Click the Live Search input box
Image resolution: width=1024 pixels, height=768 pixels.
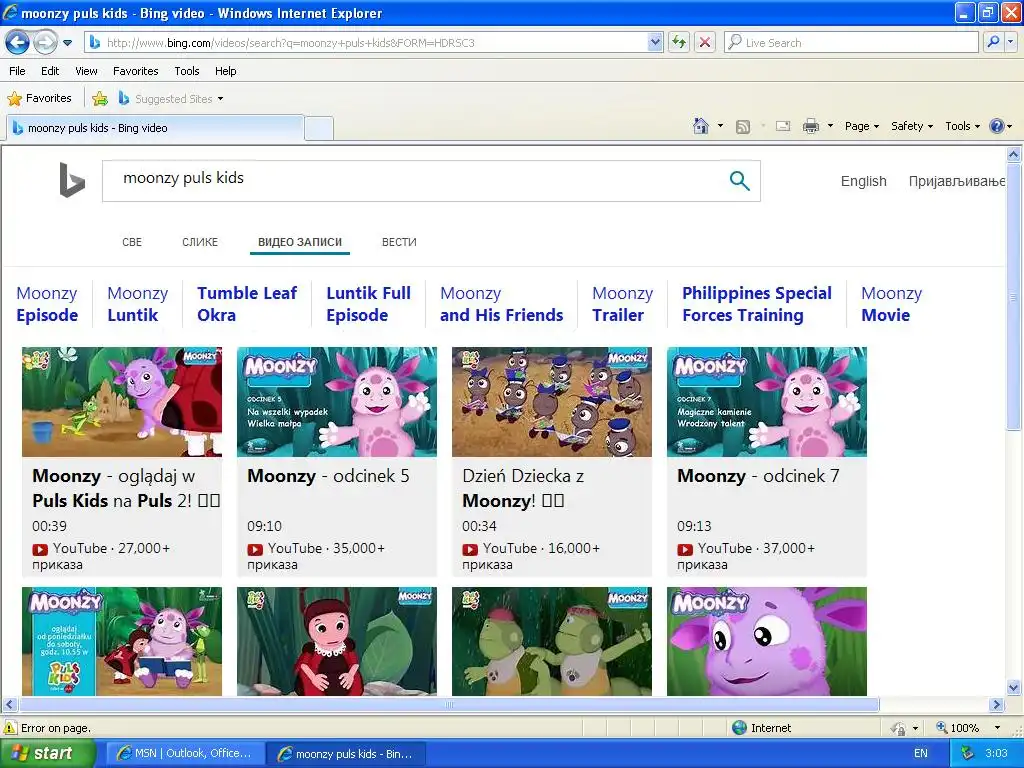coord(851,42)
